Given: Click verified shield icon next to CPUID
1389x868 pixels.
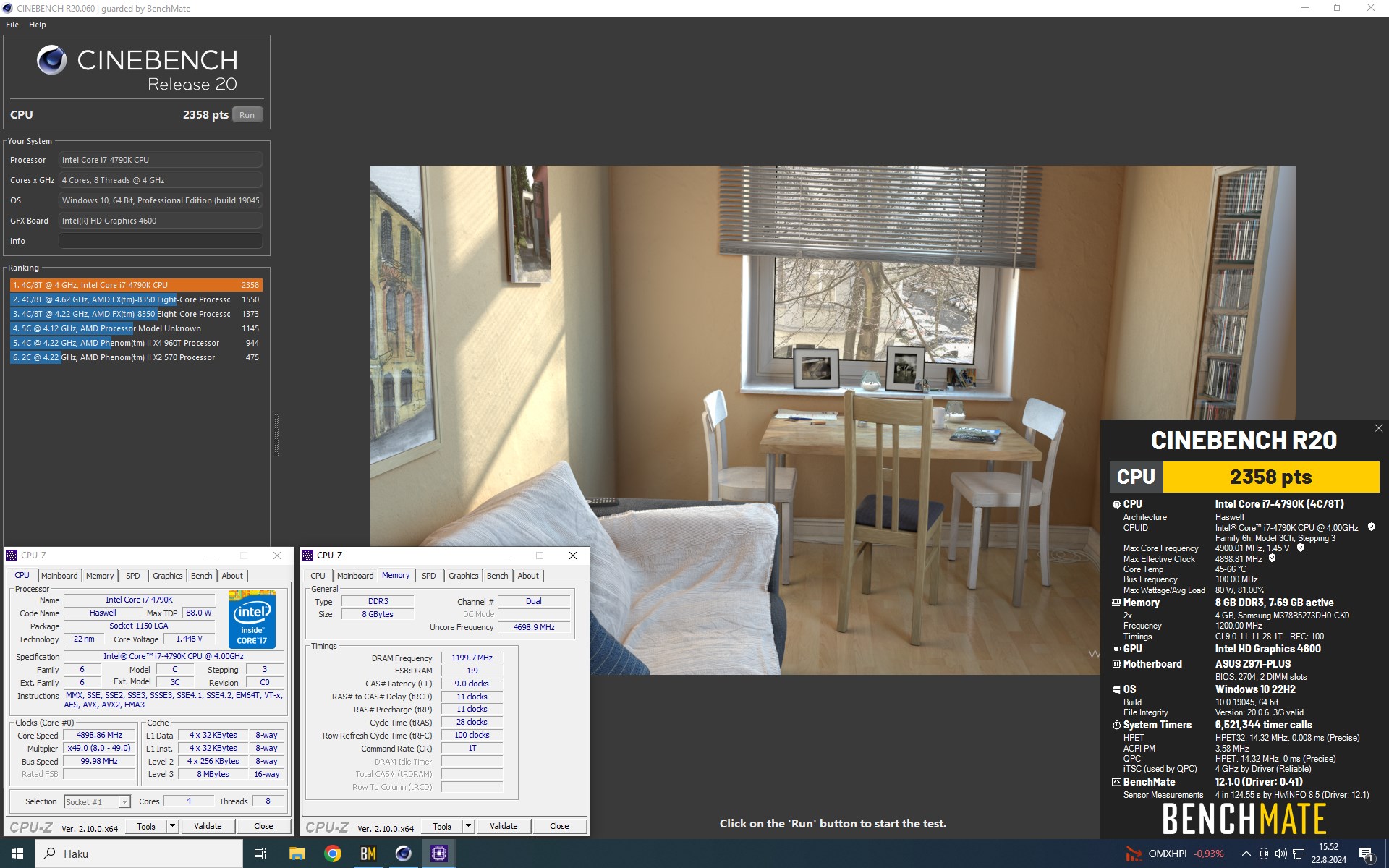Looking at the screenshot, I should 1371,527.
